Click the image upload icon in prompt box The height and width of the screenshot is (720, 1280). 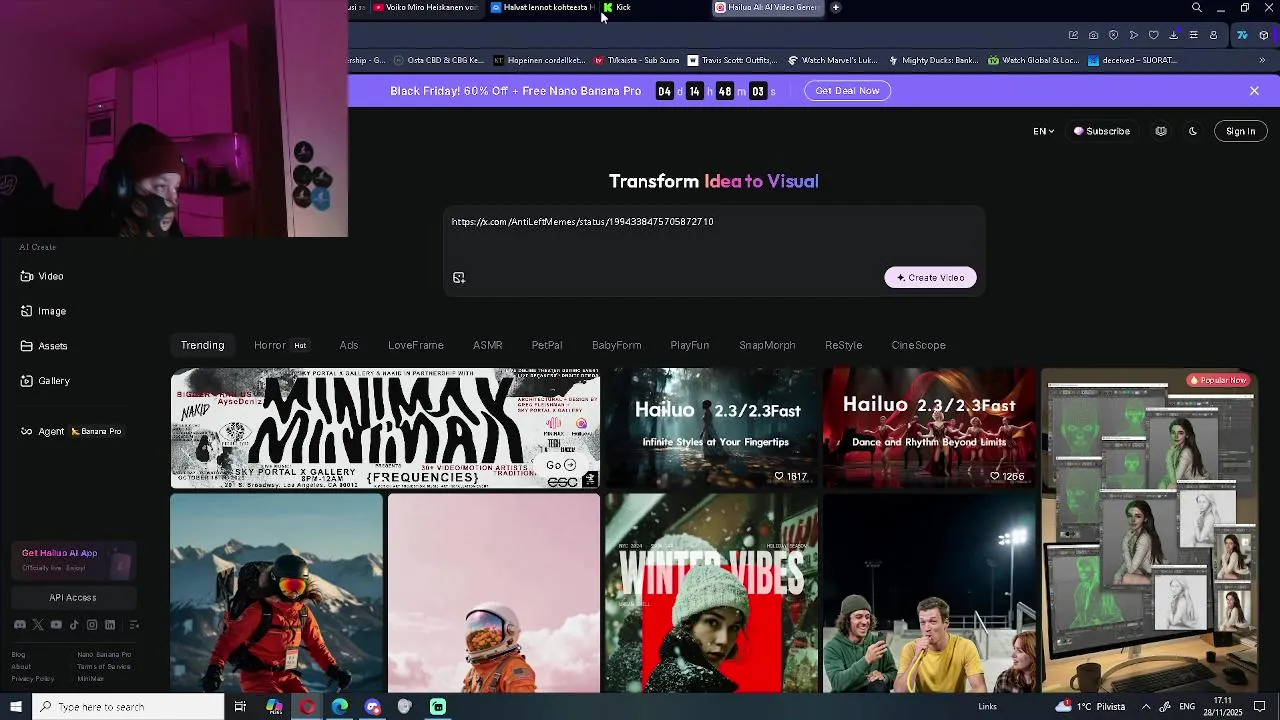pyautogui.click(x=459, y=278)
